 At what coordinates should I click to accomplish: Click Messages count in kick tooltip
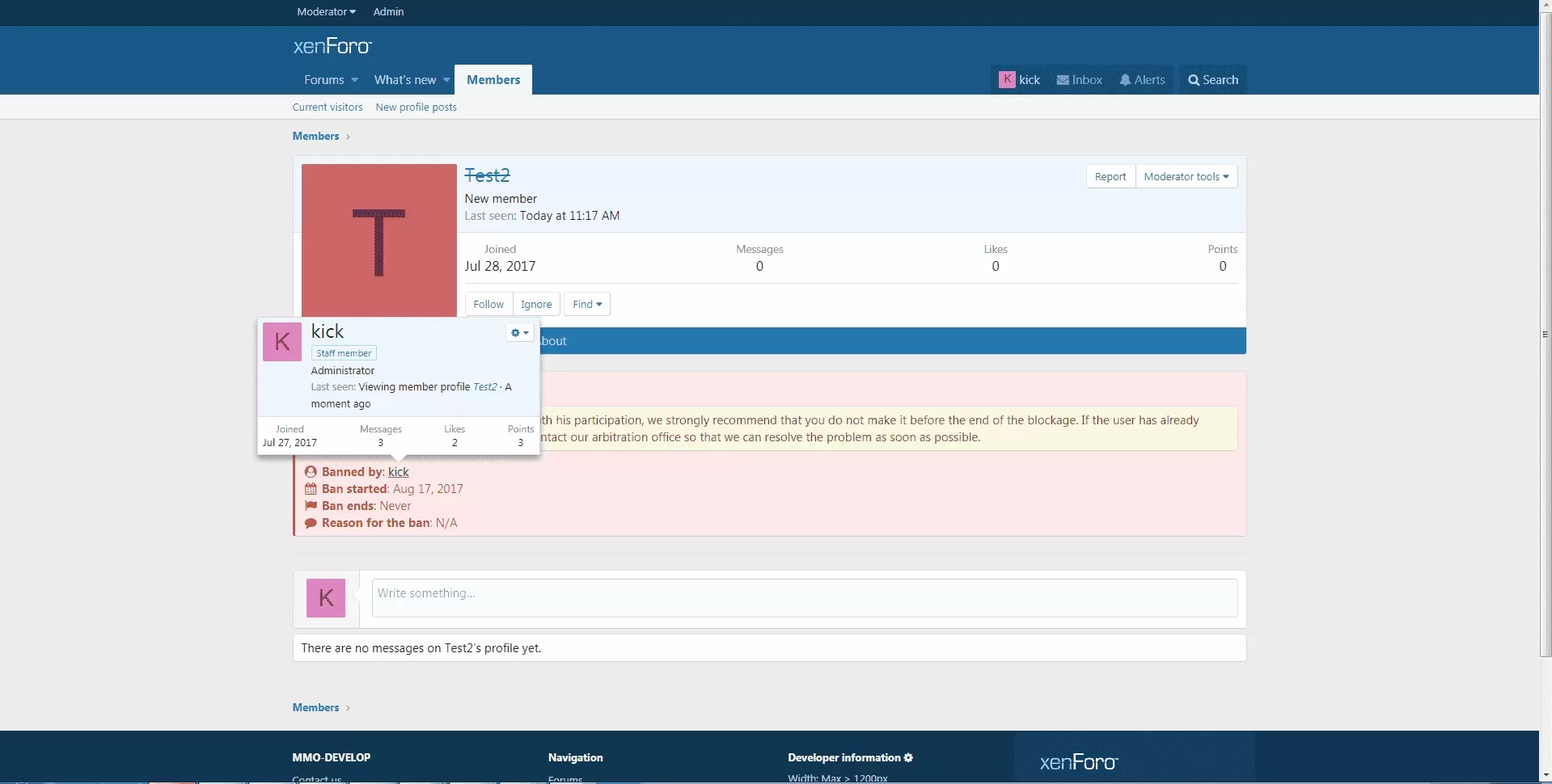(380, 443)
